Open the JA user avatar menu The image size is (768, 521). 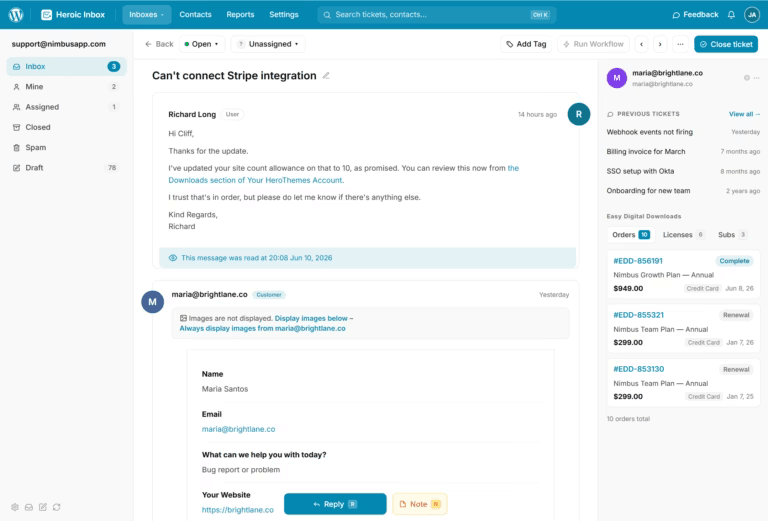[x=752, y=15]
